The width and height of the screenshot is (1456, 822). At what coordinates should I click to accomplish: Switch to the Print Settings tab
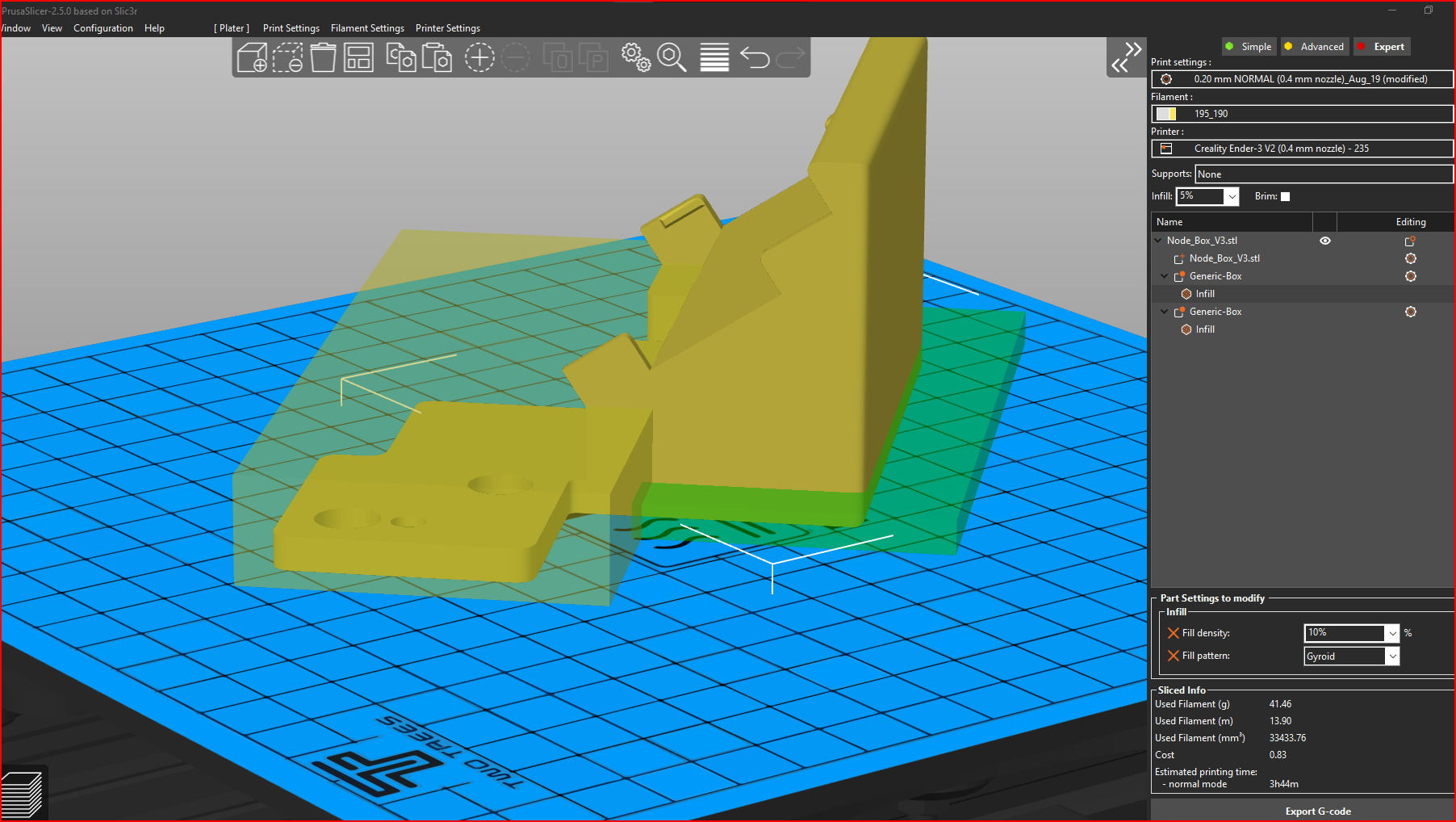[291, 28]
